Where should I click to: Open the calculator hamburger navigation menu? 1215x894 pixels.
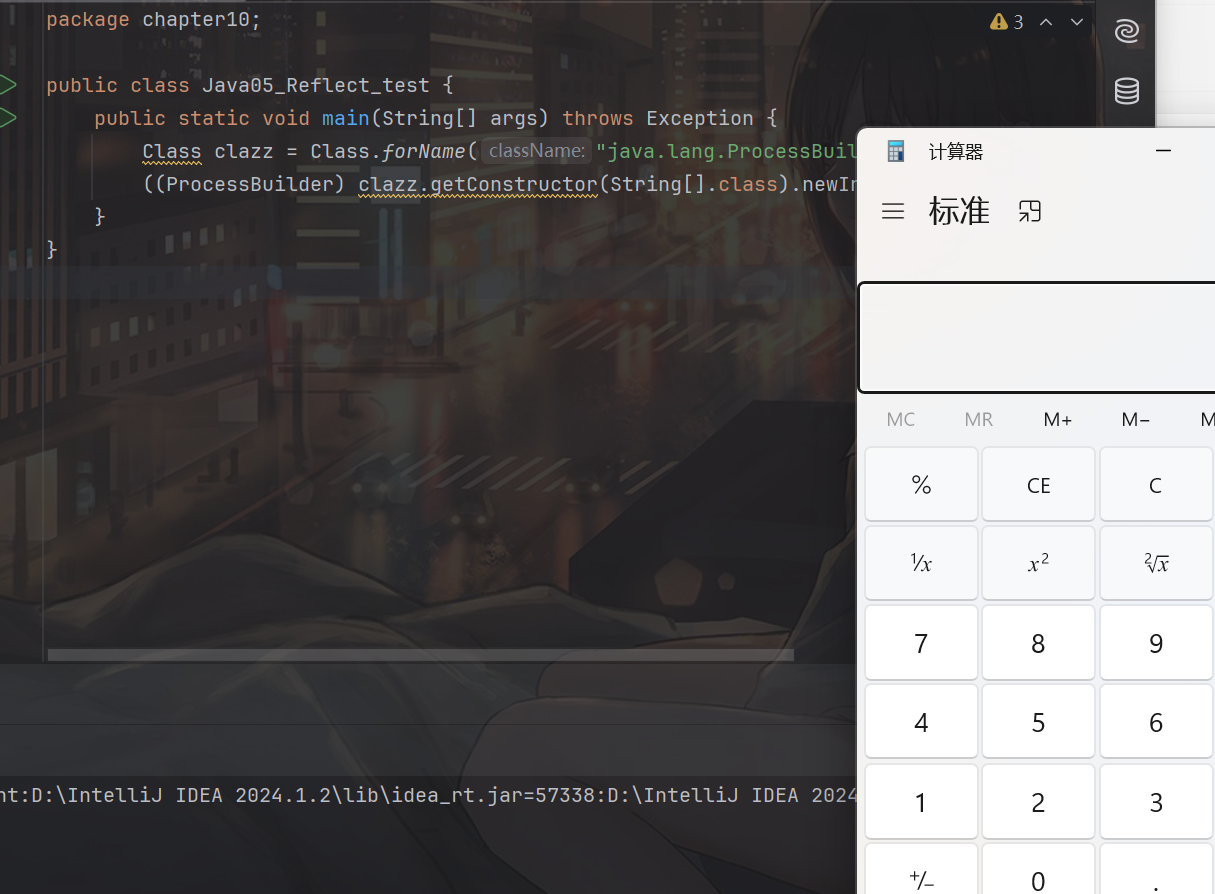pyautogui.click(x=893, y=211)
